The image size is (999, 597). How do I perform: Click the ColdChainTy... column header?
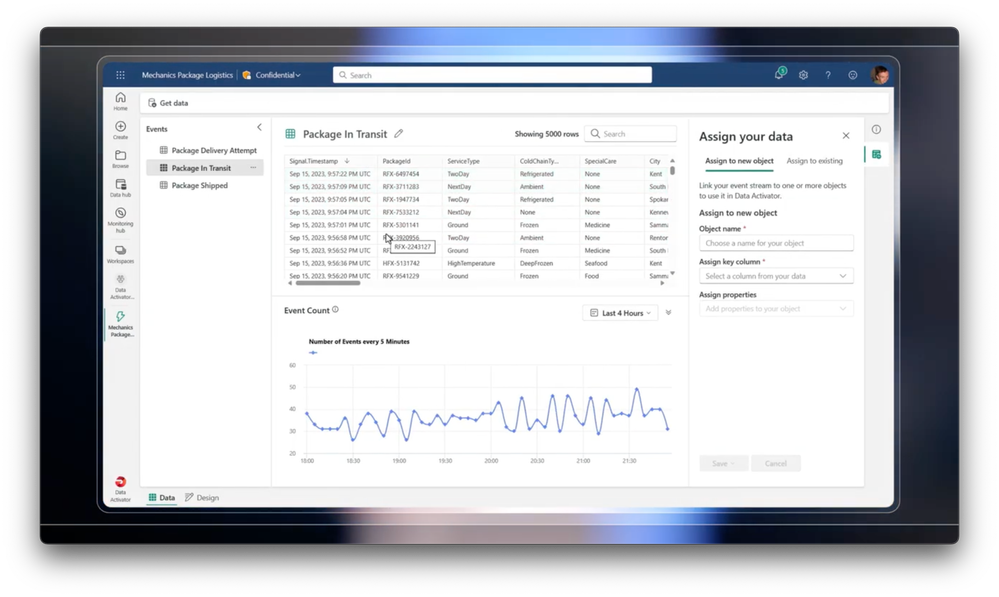538,161
